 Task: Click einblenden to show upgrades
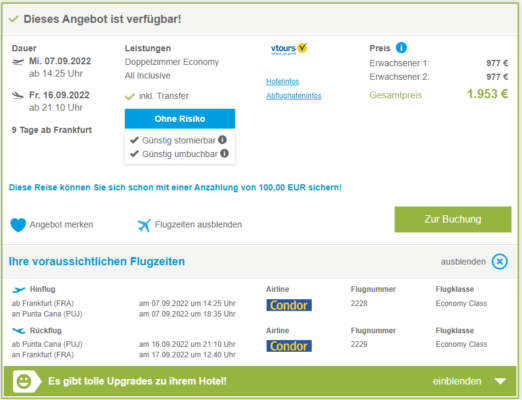[x=457, y=381]
